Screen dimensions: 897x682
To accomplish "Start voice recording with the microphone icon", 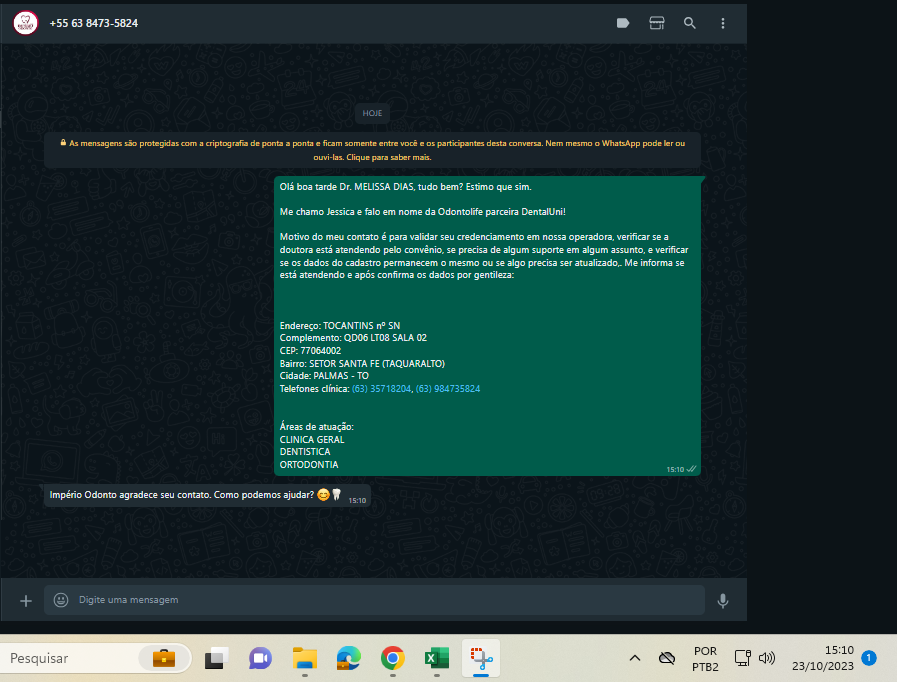I will 723,600.
